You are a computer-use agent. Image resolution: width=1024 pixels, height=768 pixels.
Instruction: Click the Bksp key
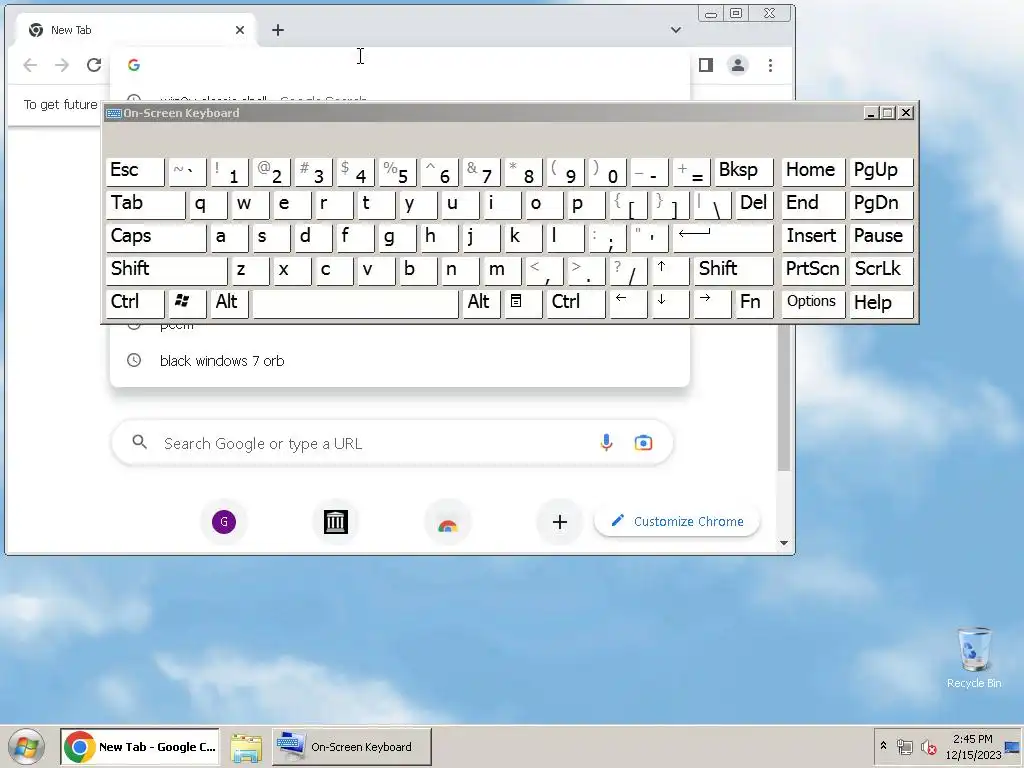[743, 171]
